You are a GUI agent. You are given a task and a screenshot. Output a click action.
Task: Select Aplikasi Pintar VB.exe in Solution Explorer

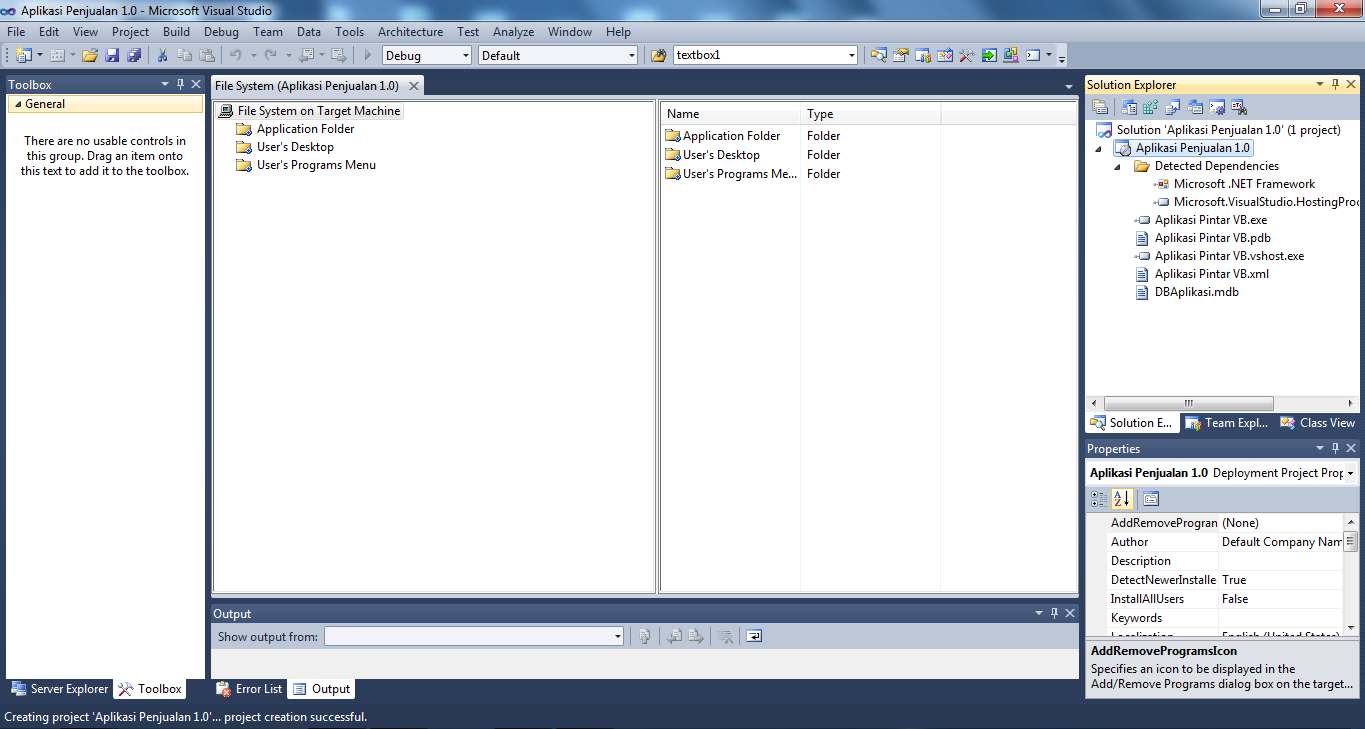point(1210,220)
